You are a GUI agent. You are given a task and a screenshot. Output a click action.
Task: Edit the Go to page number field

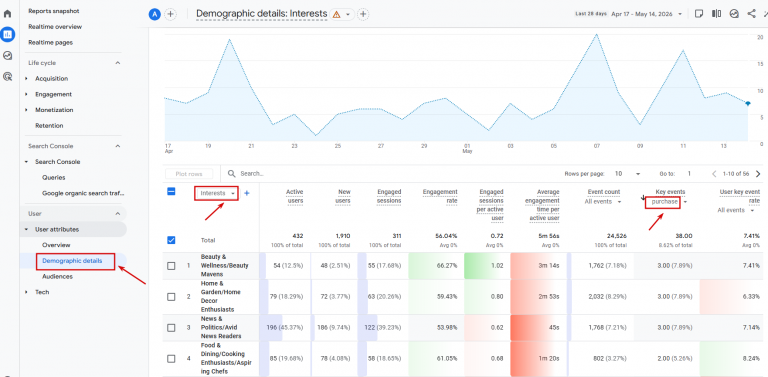pos(689,174)
